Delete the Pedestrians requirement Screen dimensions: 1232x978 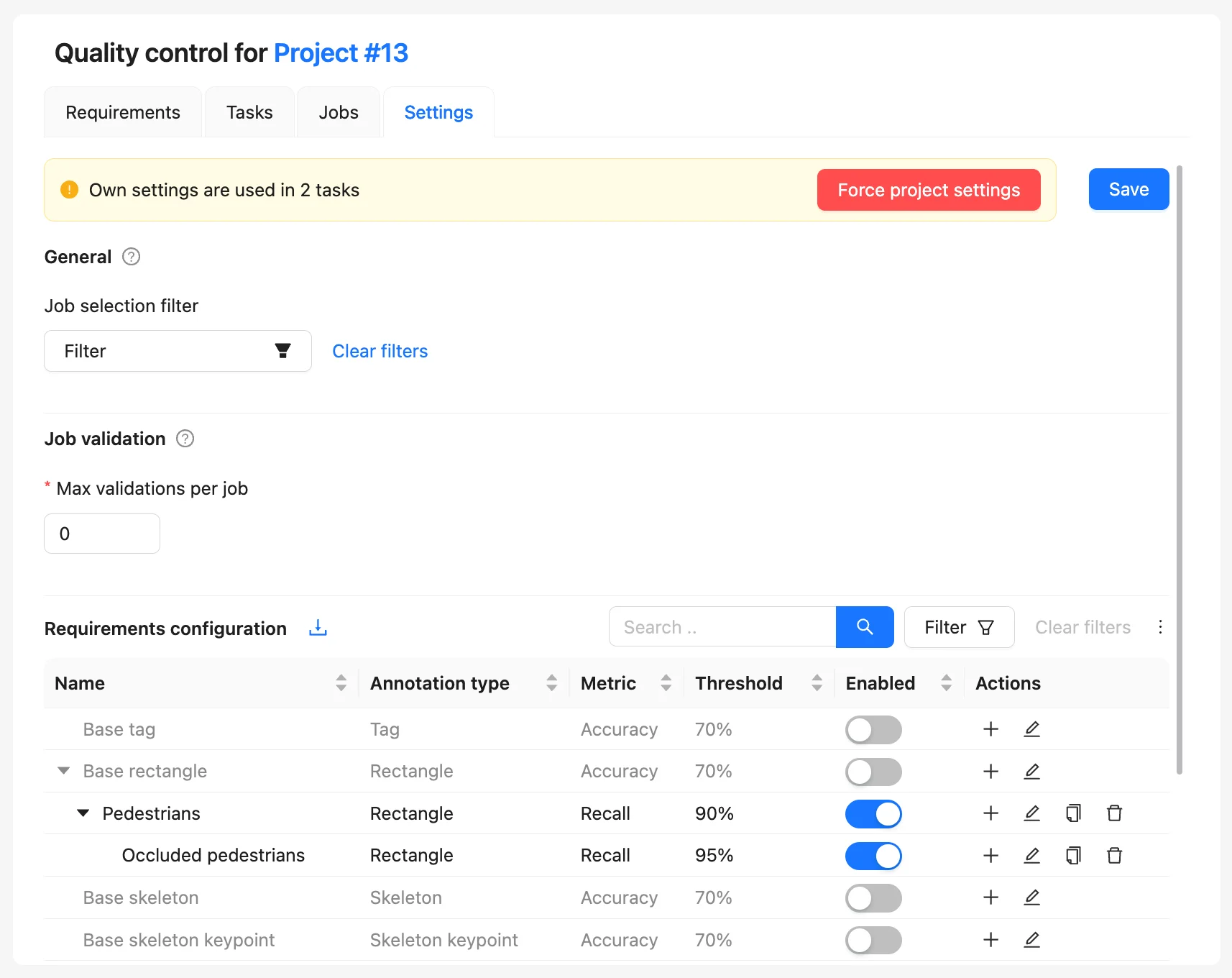point(1114,813)
